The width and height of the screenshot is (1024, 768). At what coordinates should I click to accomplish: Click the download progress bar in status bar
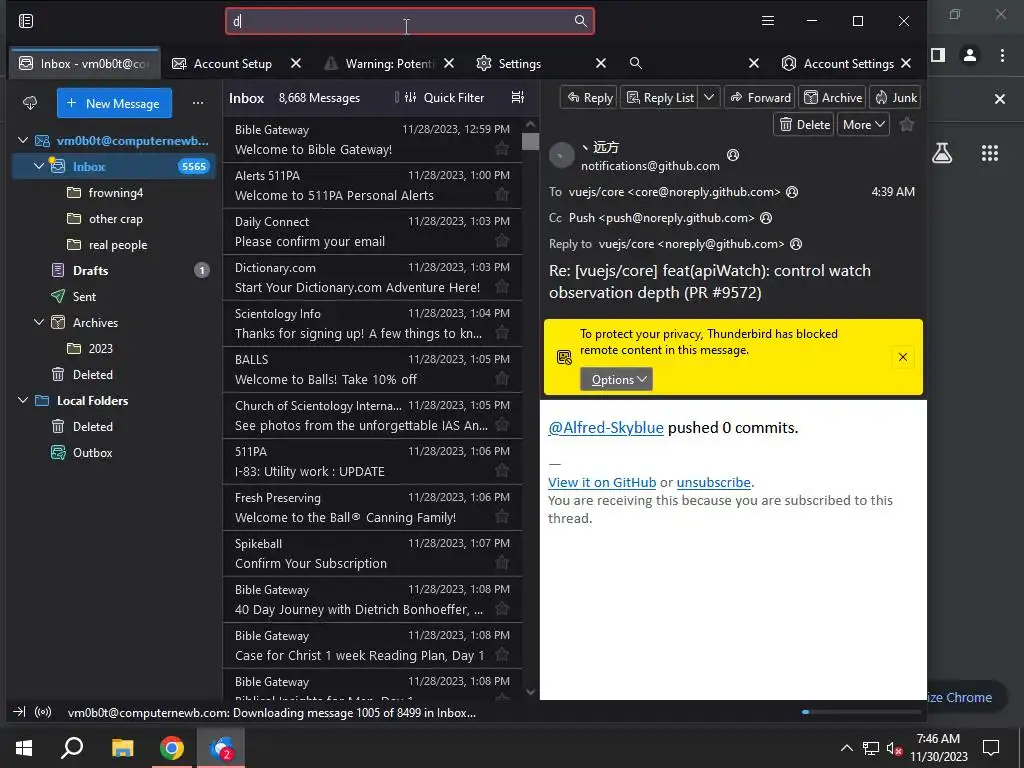[861, 712]
